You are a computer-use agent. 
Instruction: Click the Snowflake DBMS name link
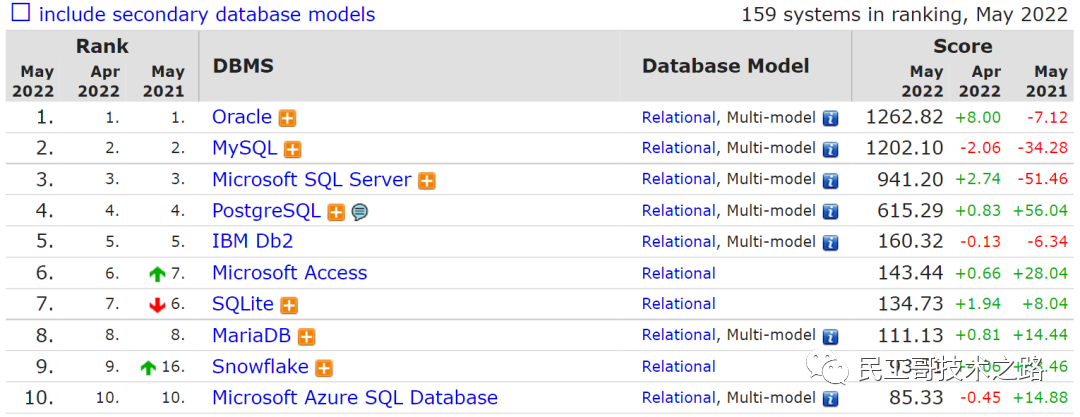pos(260,367)
